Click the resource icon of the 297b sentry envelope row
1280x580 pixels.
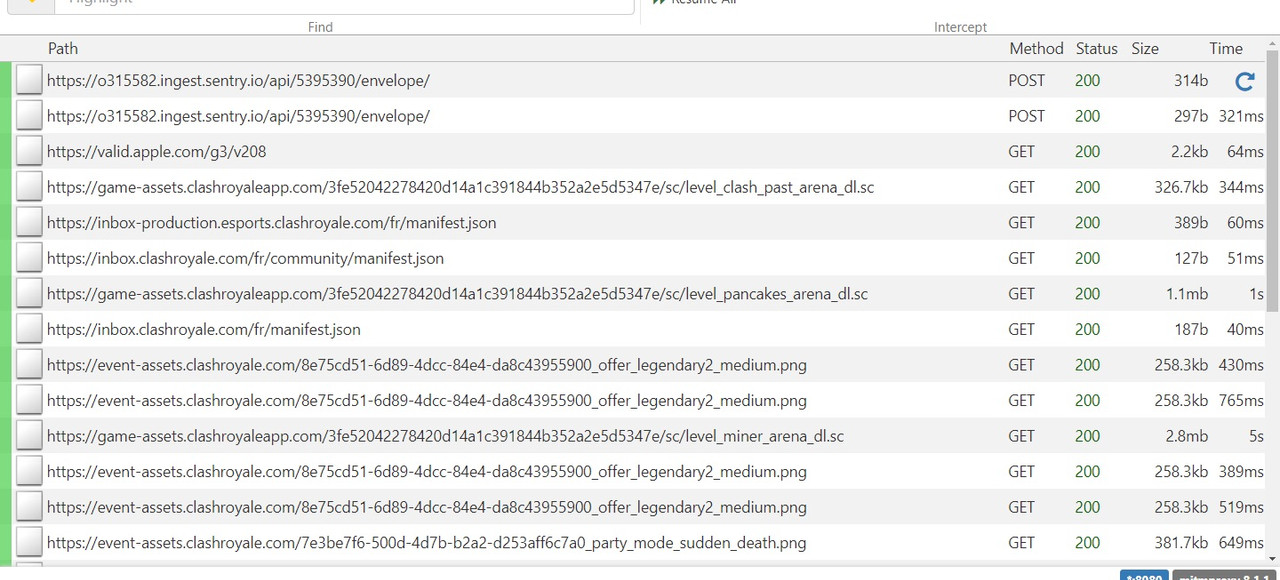coord(29,116)
